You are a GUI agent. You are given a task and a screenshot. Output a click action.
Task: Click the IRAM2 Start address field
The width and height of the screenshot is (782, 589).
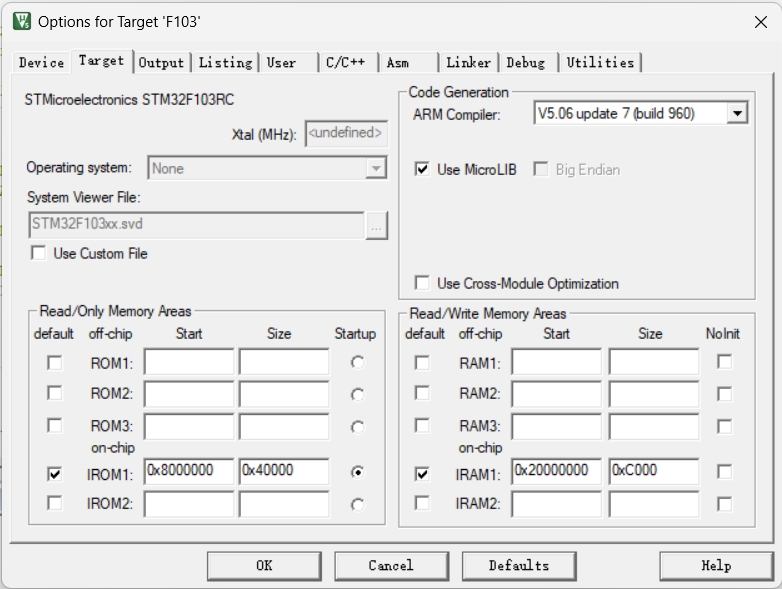click(556, 504)
